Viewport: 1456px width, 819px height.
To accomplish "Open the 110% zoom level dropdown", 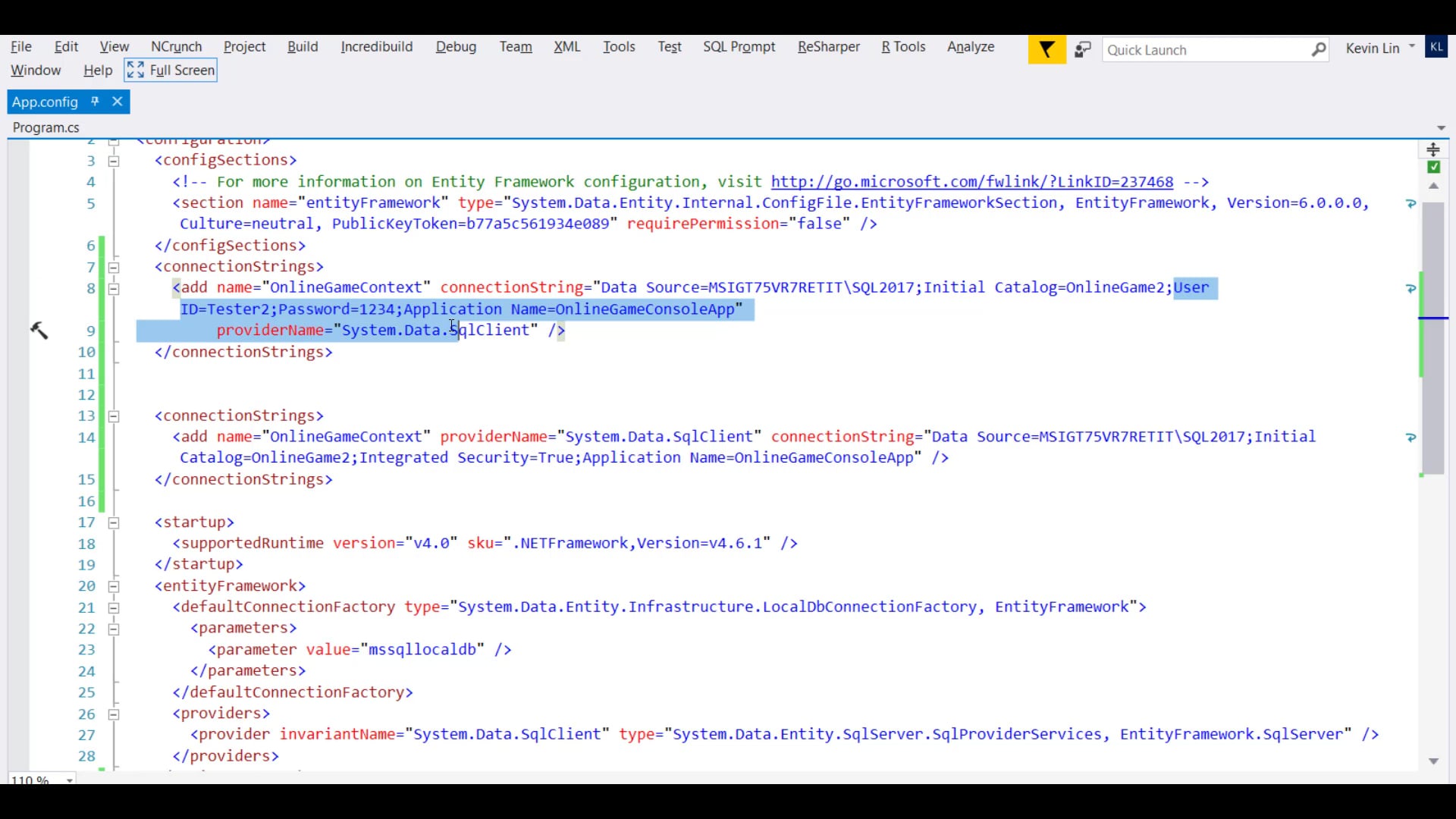I will pos(68,780).
